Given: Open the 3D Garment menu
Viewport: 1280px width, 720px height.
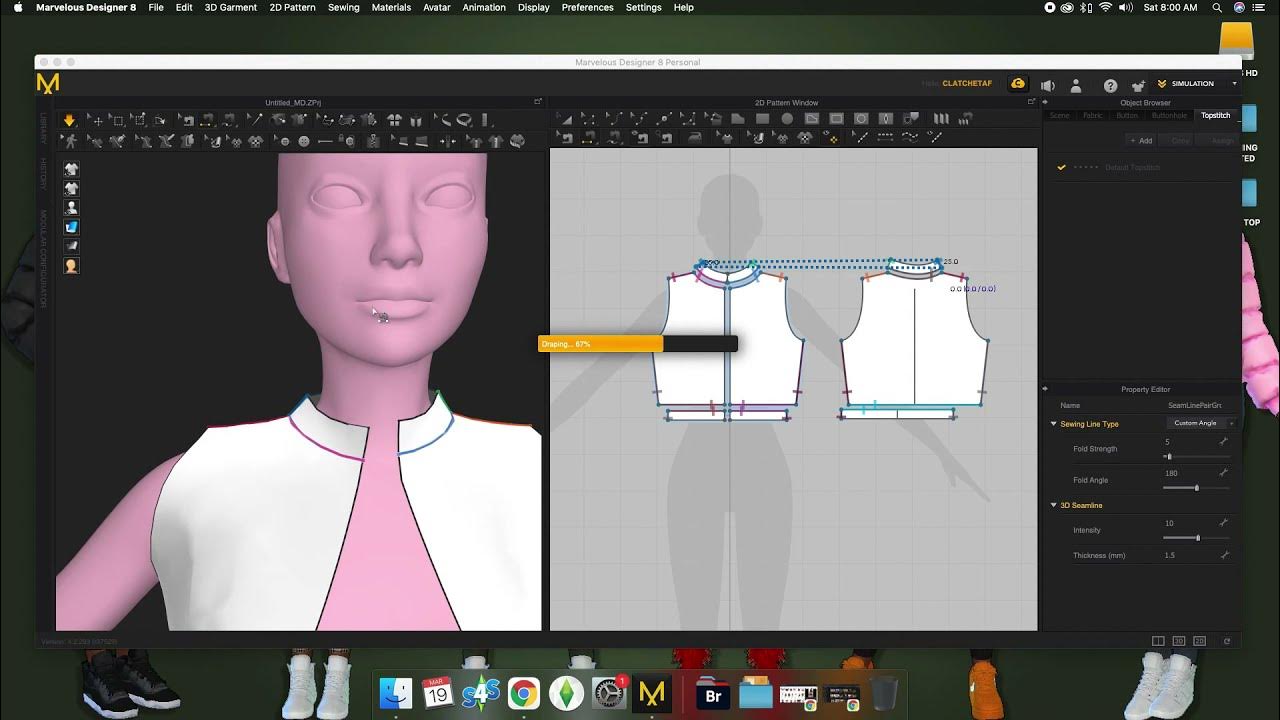Looking at the screenshot, I should point(231,7).
